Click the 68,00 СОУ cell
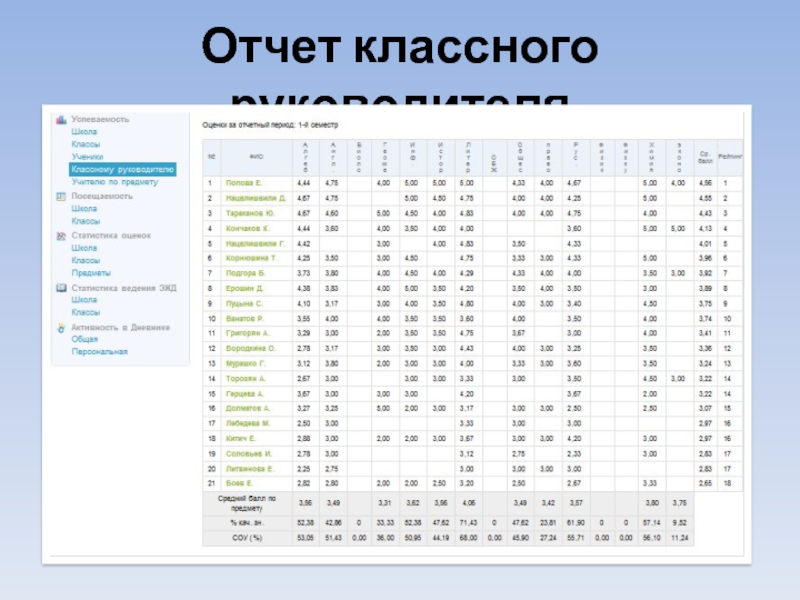 click(x=468, y=538)
